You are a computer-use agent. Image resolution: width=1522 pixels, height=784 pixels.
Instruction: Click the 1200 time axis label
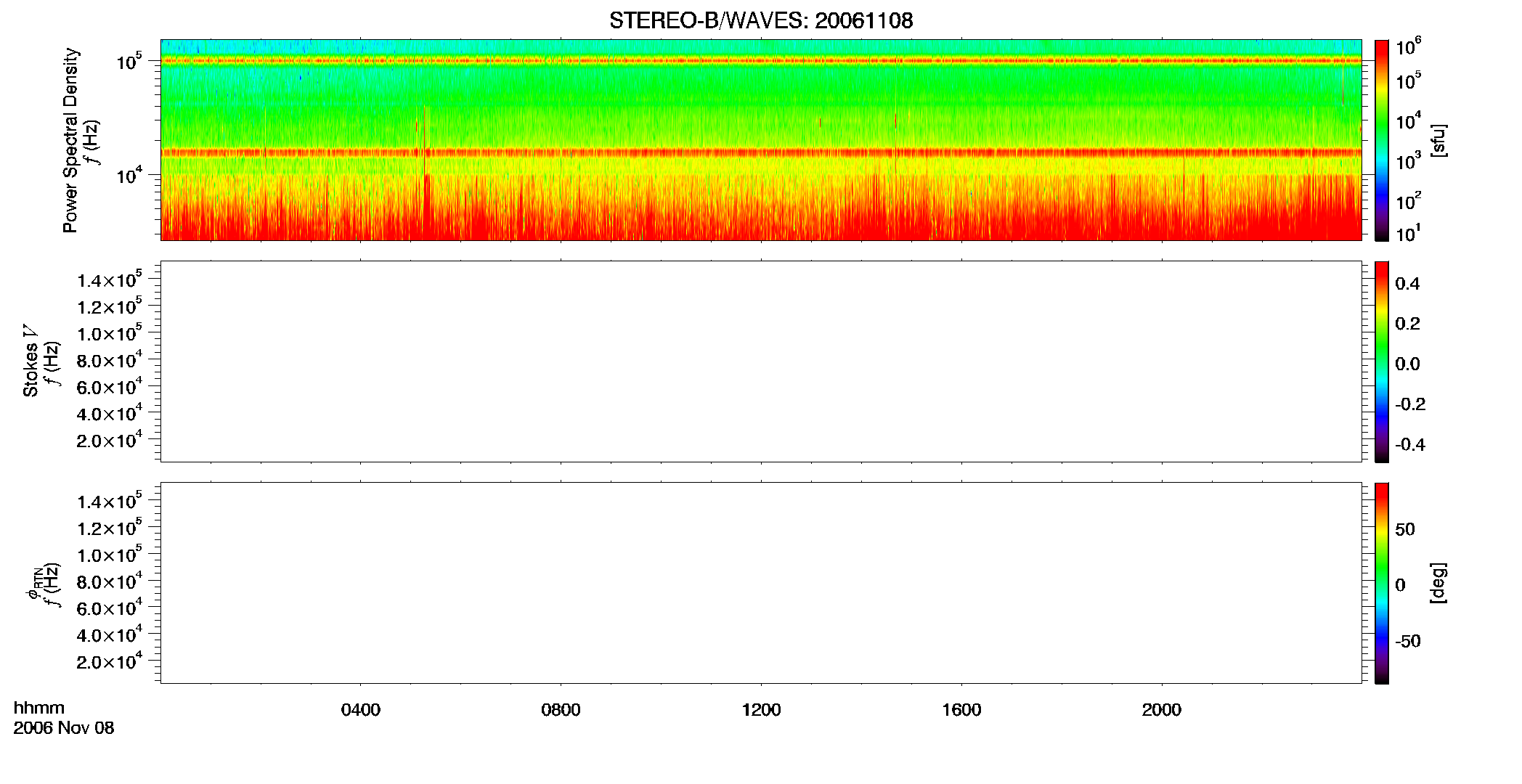pyautogui.click(x=761, y=710)
